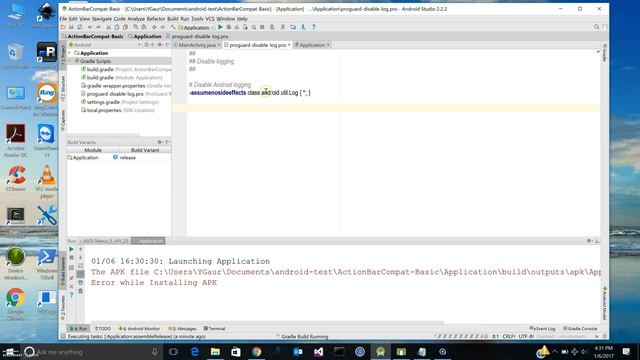The image size is (640, 360).
Task: Open Search Everywhere magnifier at the top right
Action: 596,27
